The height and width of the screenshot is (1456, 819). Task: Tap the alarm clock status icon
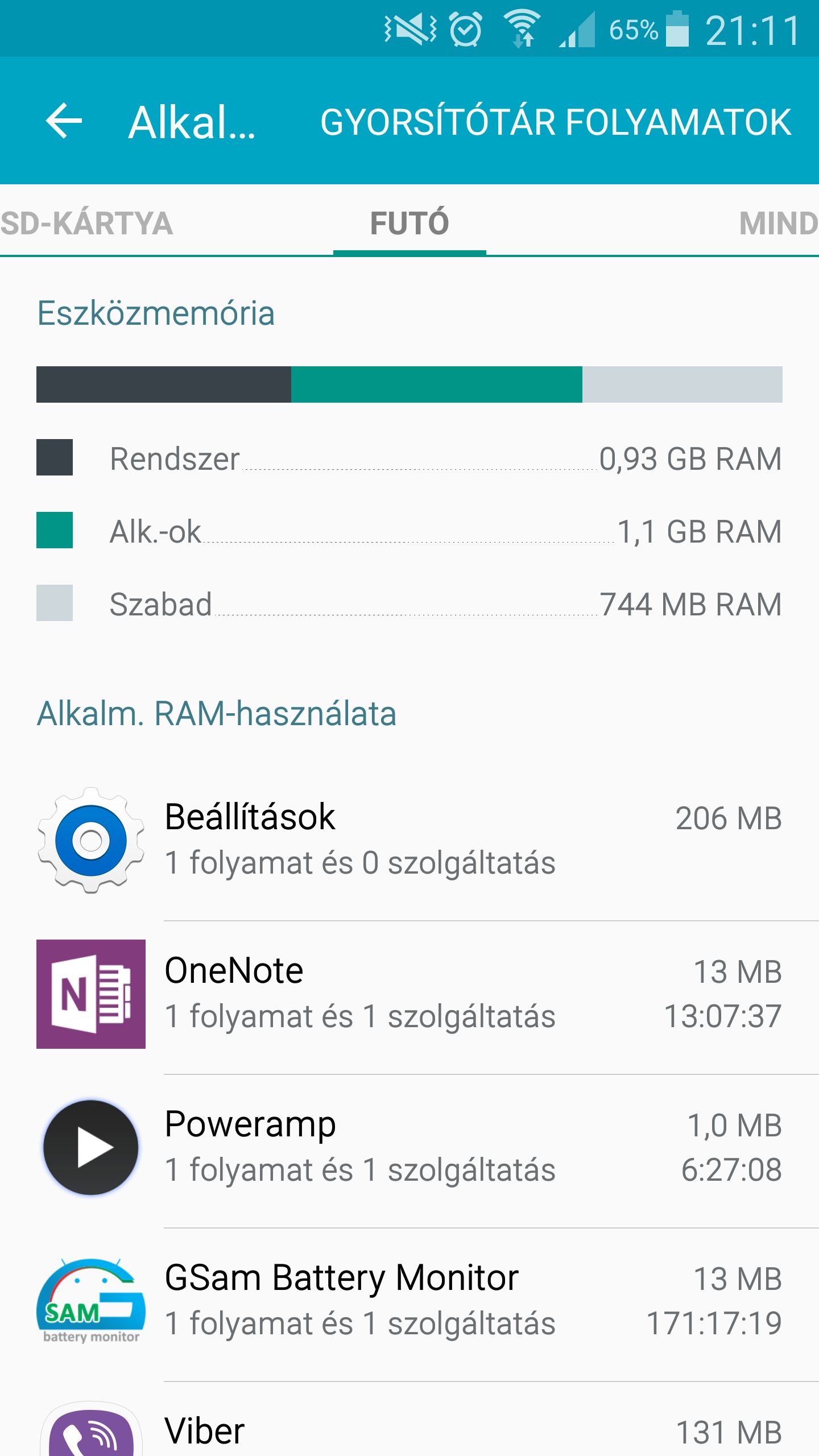coord(465,30)
